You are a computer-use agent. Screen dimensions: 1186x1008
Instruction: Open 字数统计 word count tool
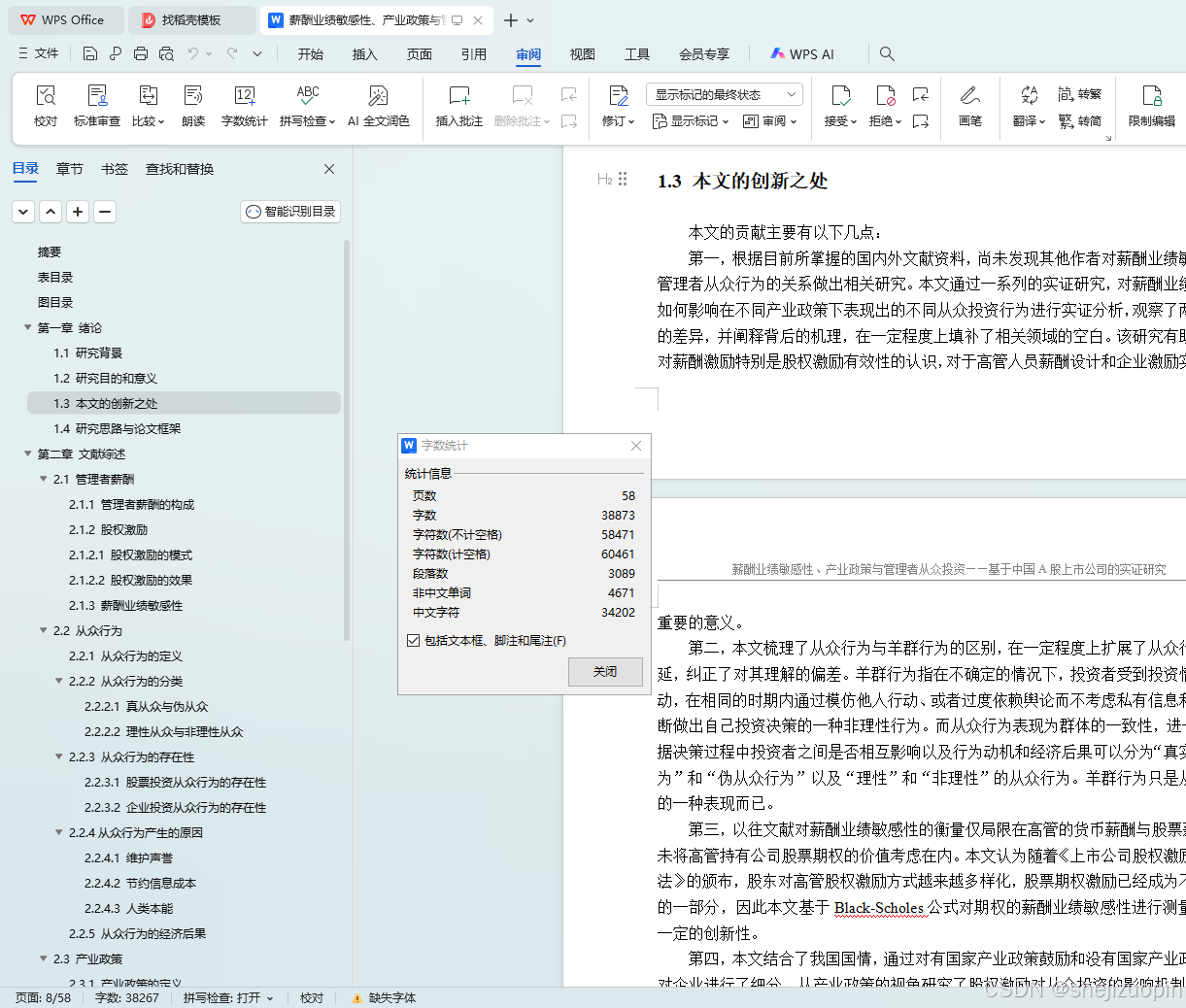click(245, 106)
